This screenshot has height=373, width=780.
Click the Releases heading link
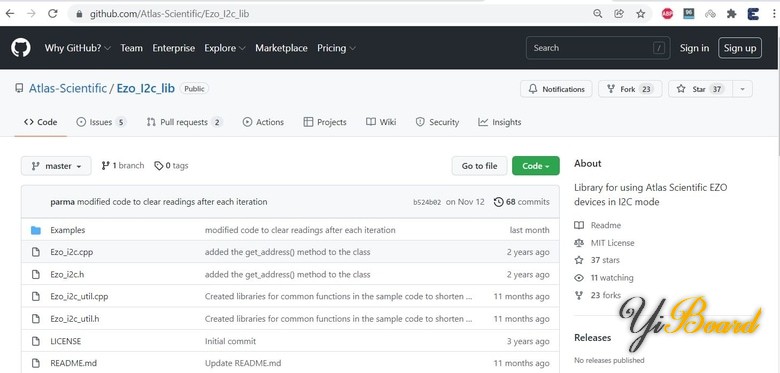click(592, 338)
